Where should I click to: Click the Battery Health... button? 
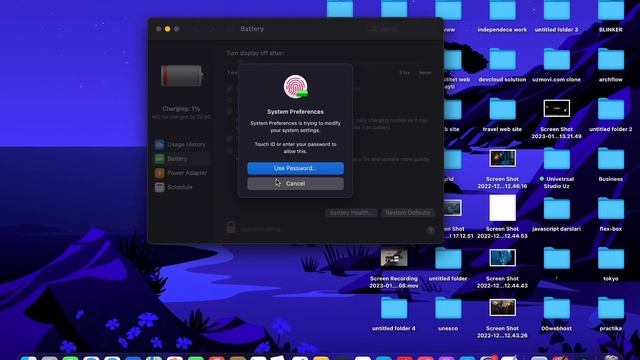coord(351,213)
